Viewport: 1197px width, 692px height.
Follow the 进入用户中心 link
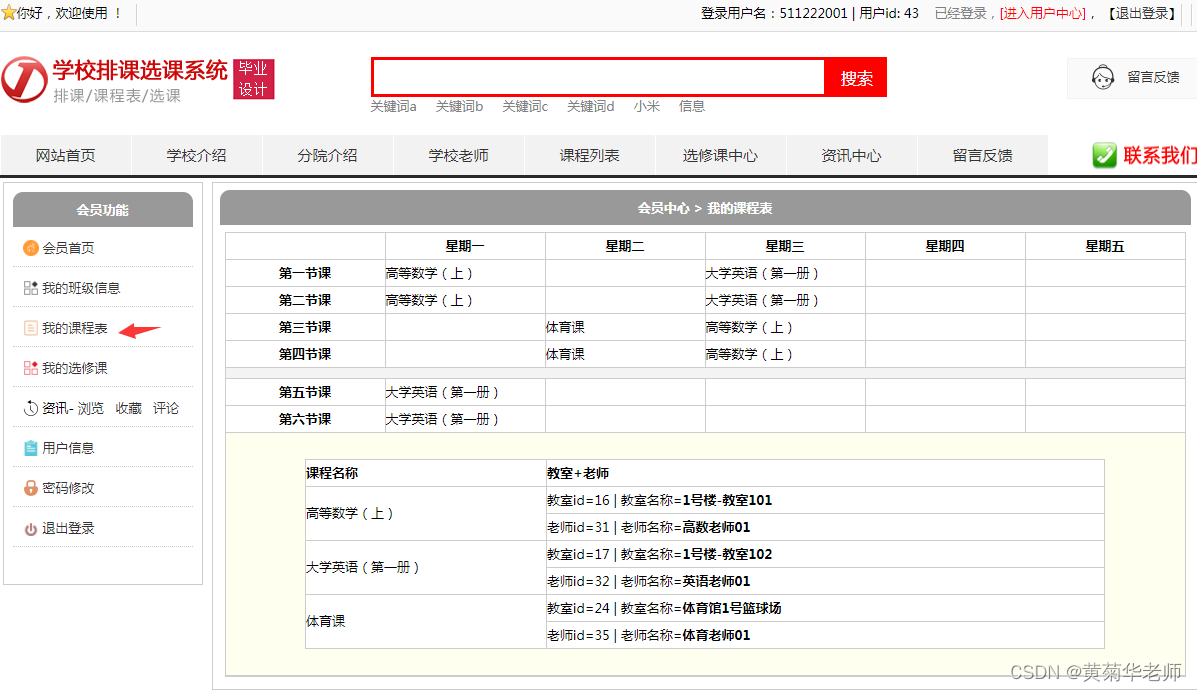click(1042, 13)
